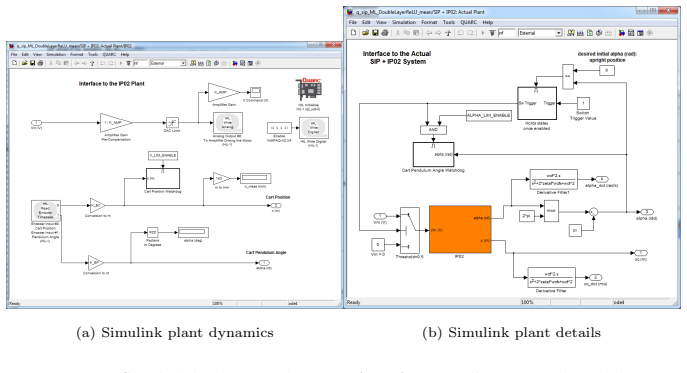Screen dimensions: 687x373
Task: Click 100% zoom status in Actual Plant window
Action: coord(527,302)
